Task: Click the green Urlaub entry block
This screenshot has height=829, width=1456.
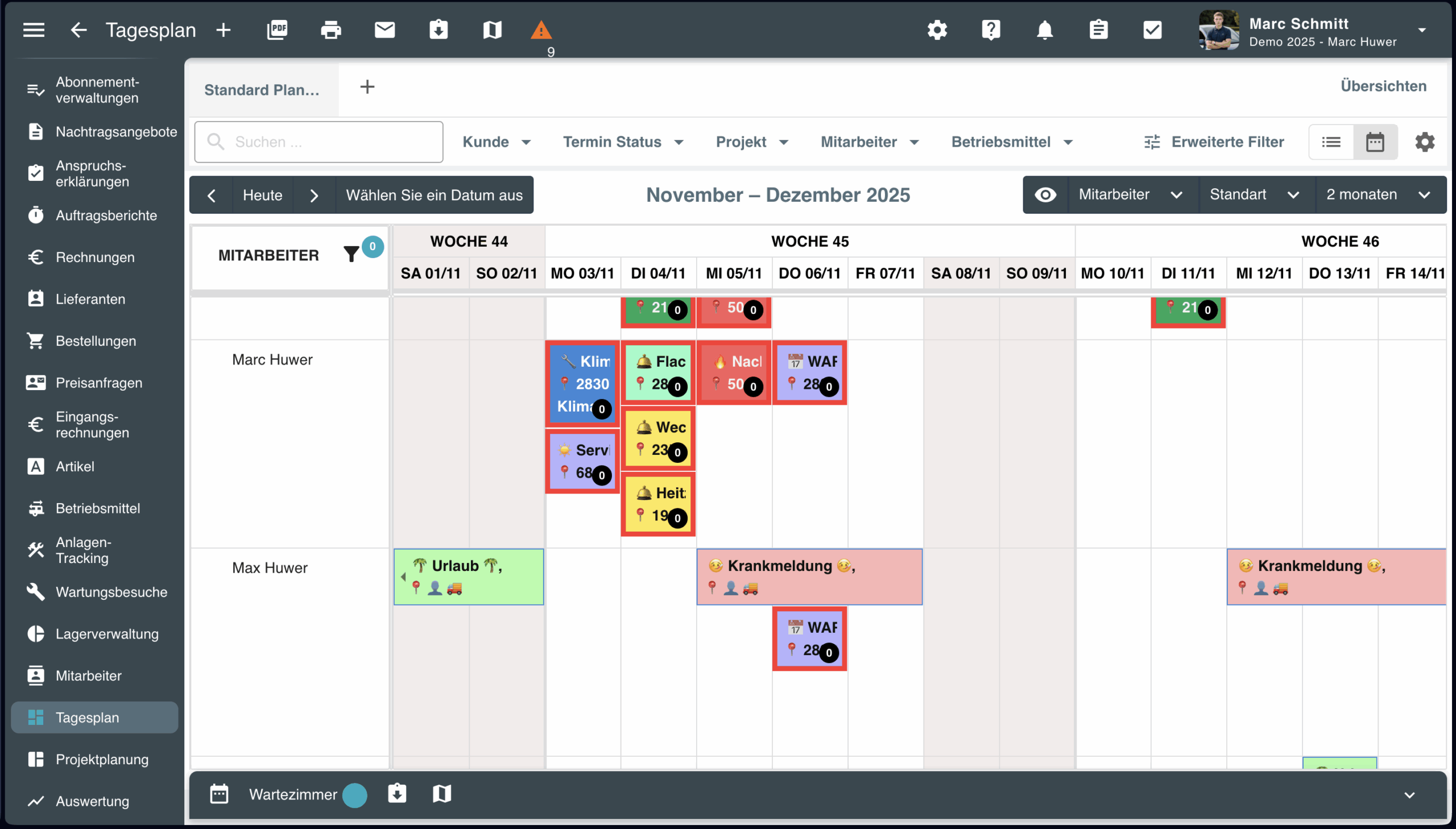Action: coord(469,576)
